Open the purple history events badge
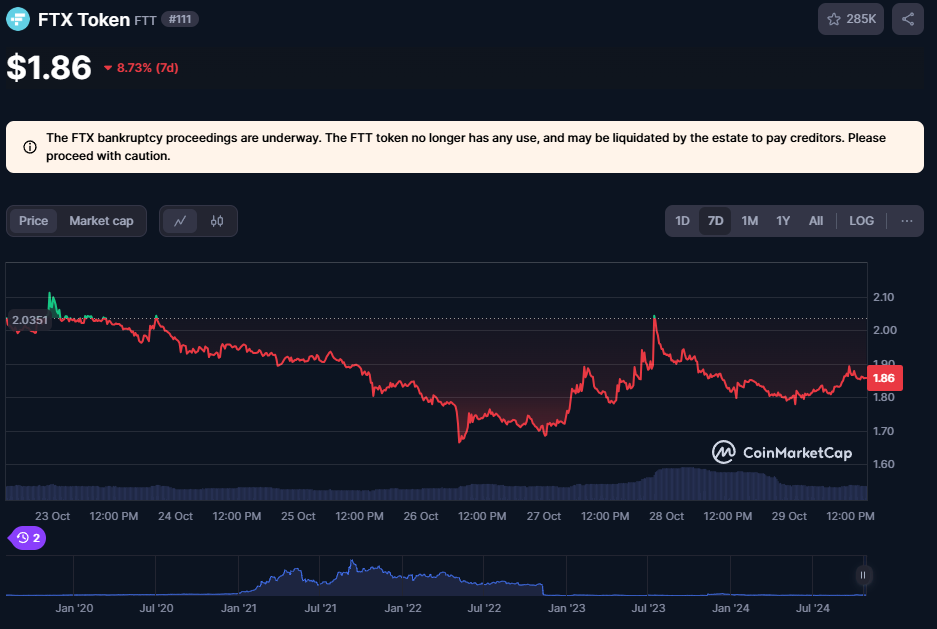Image resolution: width=937 pixels, height=629 pixels. pos(28,538)
